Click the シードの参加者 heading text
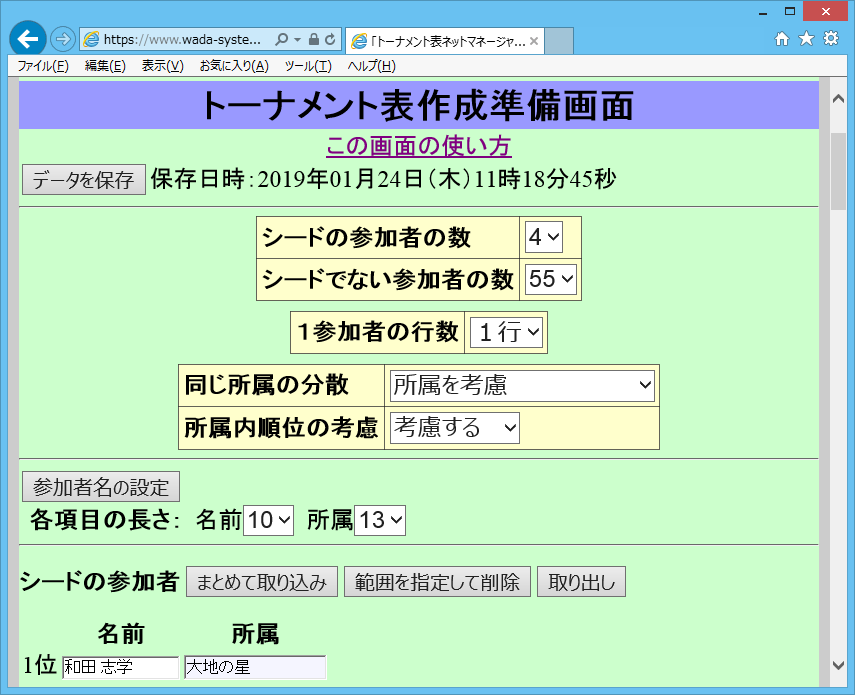This screenshot has height=695, width=855. [x=99, y=582]
